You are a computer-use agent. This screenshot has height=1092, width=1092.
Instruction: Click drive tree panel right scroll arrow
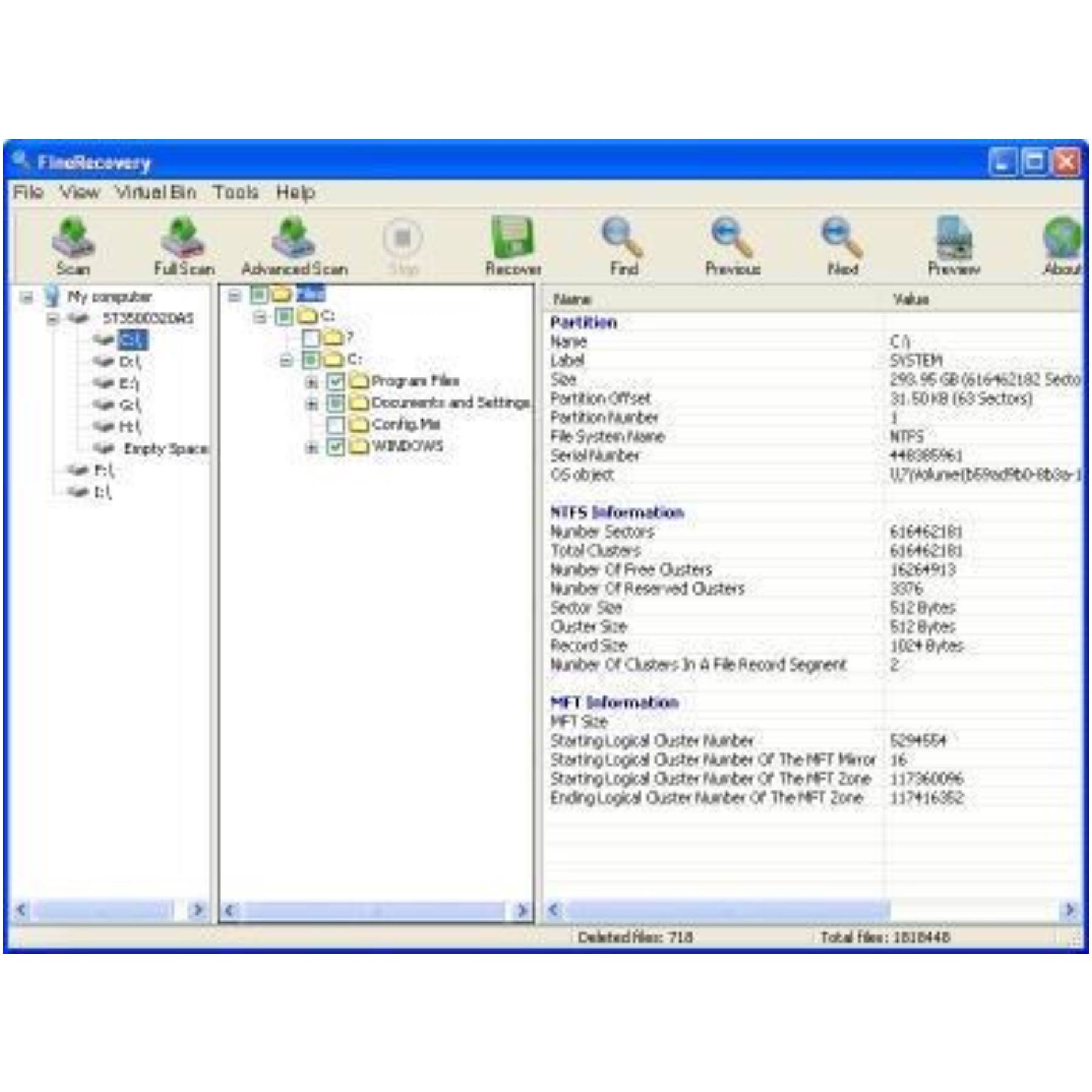pyautogui.click(x=197, y=909)
